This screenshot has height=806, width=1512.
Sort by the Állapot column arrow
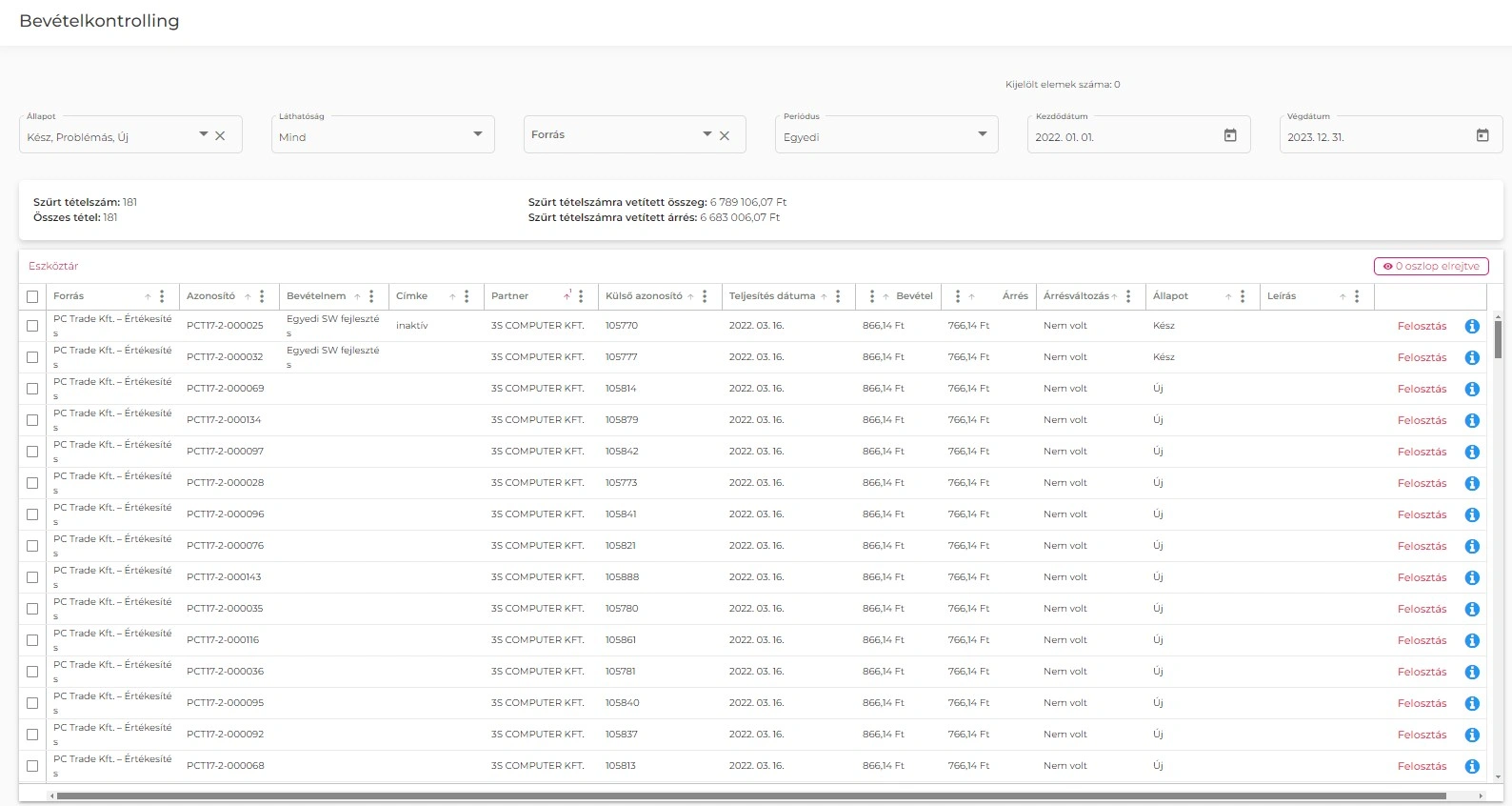(1228, 296)
